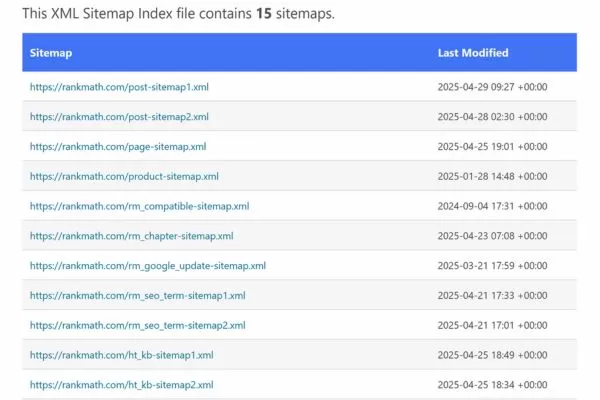
Task: Open the ht_kb-sitemap2.xml link
Action: click(122, 385)
